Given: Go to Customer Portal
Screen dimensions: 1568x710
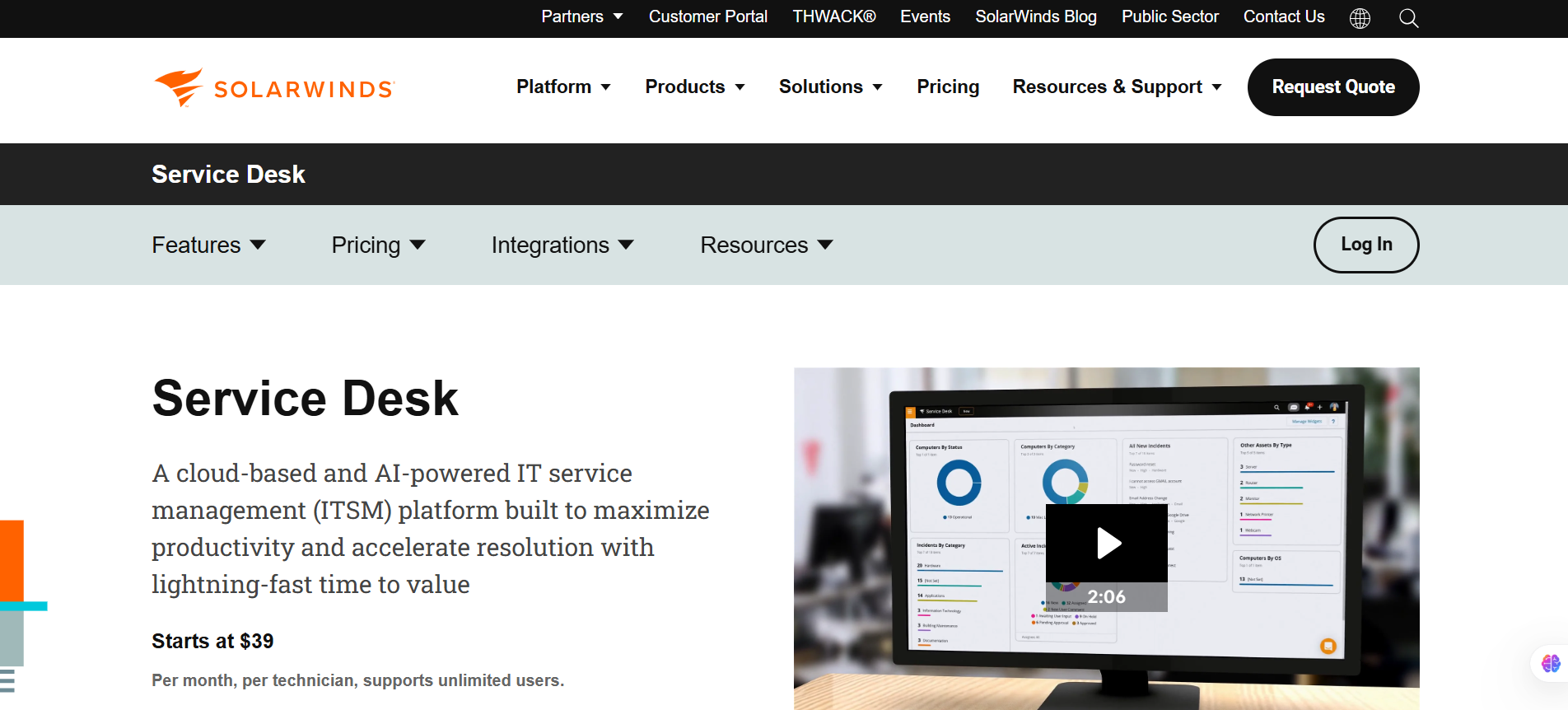Looking at the screenshot, I should point(707,16).
